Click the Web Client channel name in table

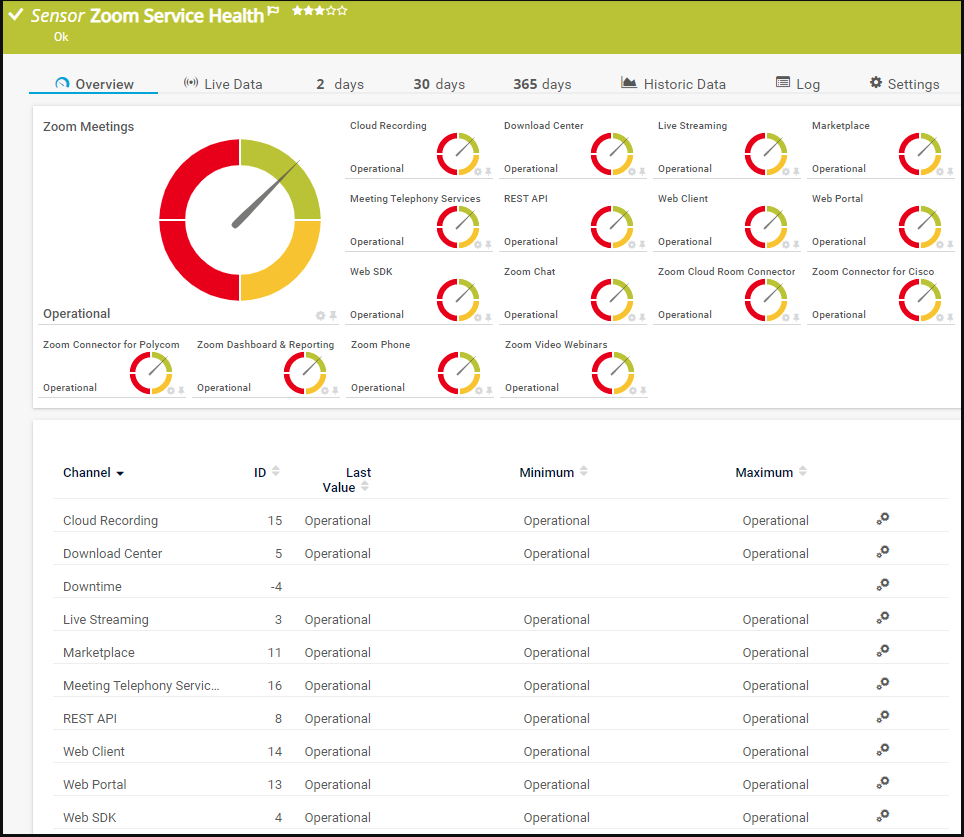[x=93, y=752]
